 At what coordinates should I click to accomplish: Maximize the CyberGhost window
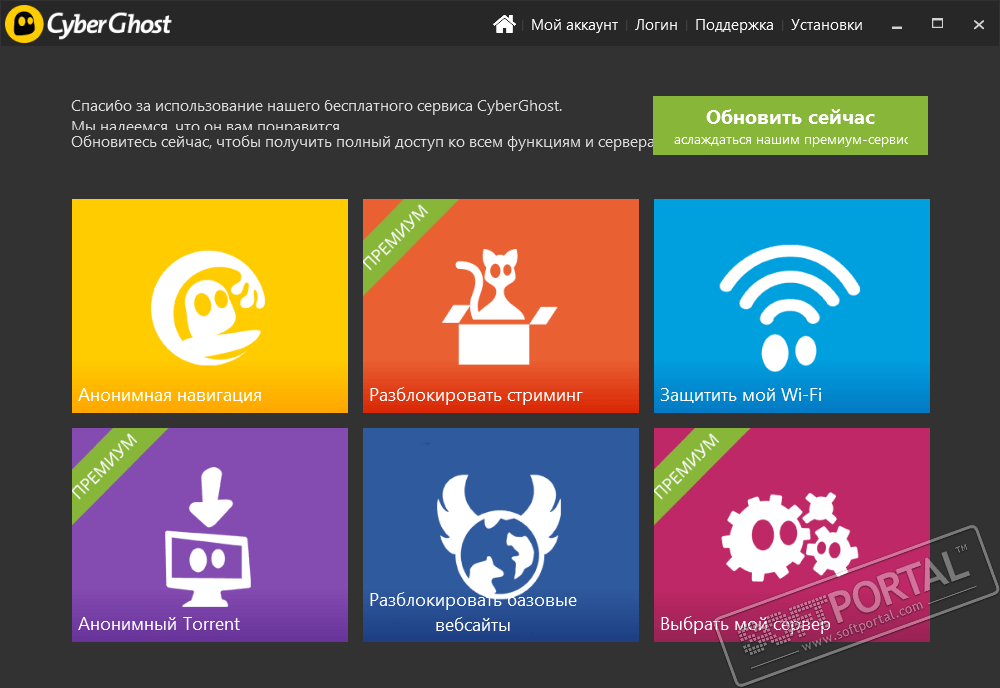938,24
